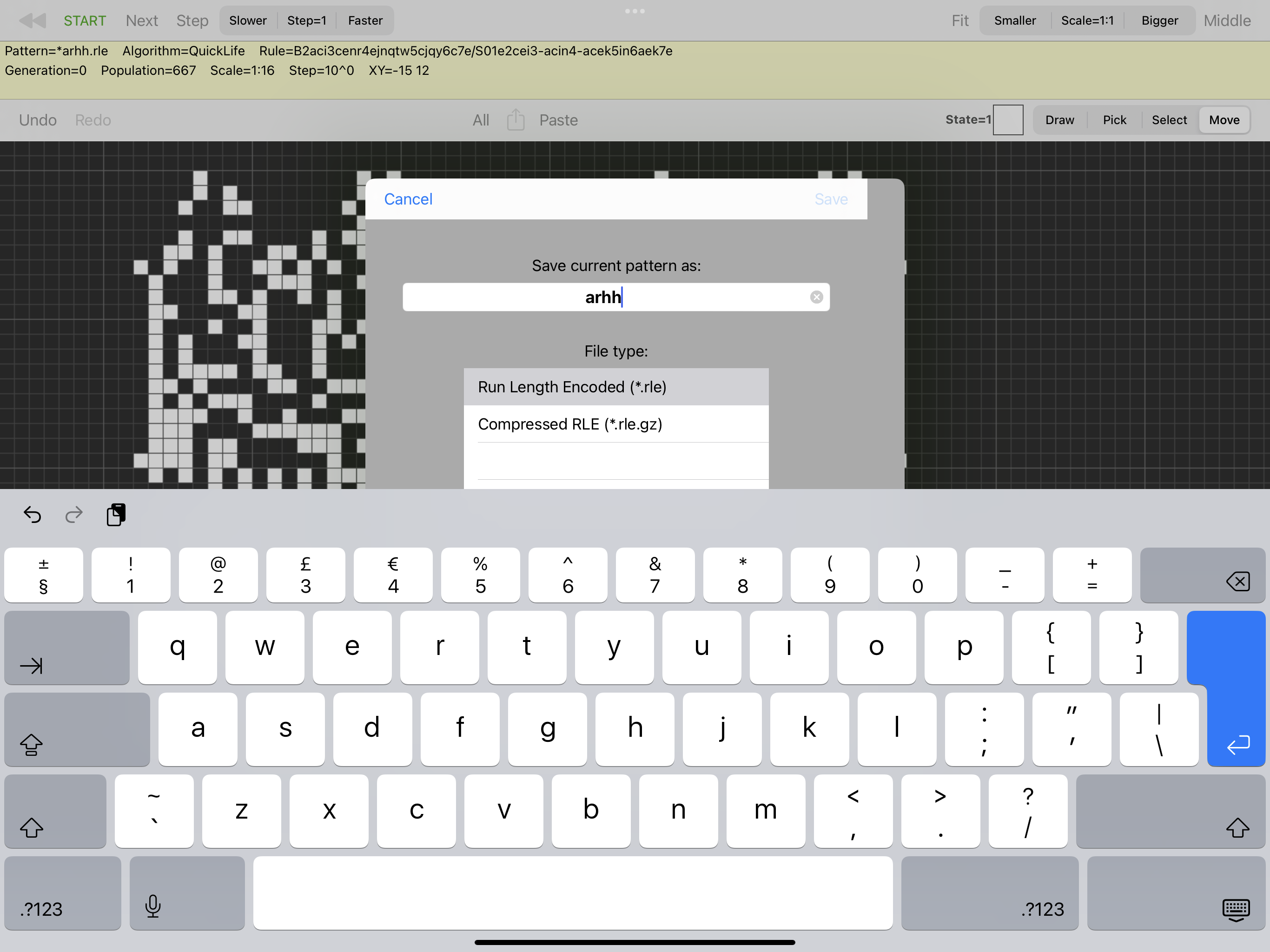This screenshot has width=1270, height=952.
Task: Tap the left .?123 key
Action: pyautogui.click(x=63, y=893)
